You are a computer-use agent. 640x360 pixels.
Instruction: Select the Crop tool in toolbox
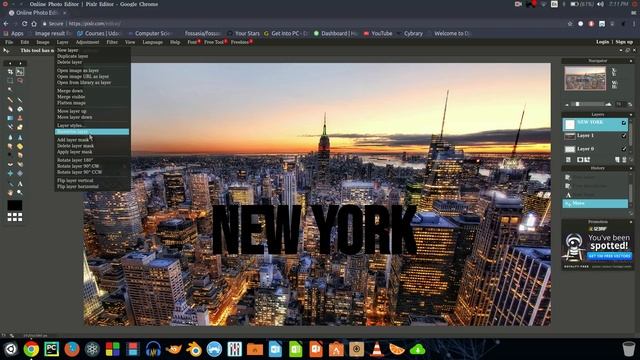(10, 72)
